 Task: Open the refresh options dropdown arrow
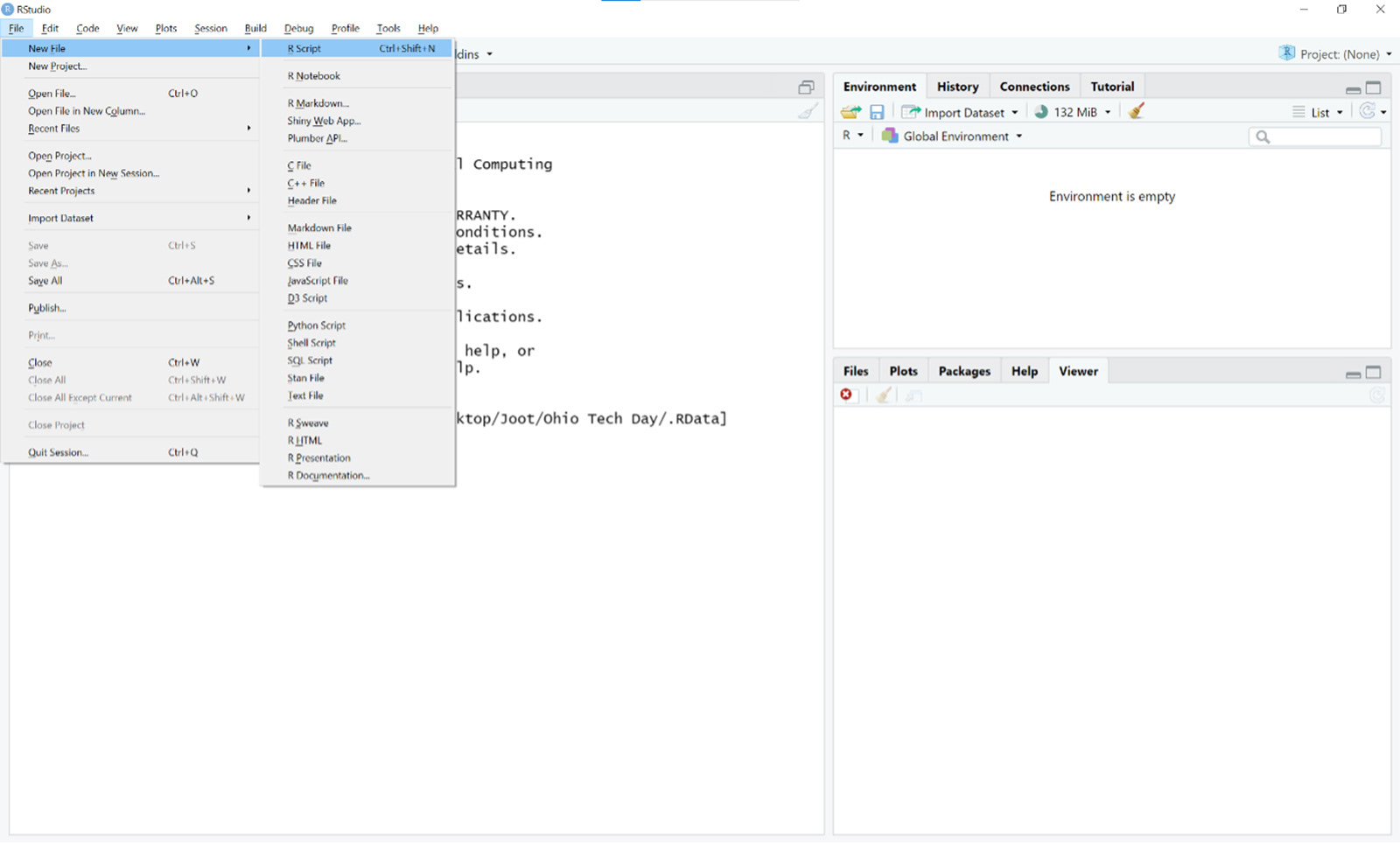pos(1383,112)
